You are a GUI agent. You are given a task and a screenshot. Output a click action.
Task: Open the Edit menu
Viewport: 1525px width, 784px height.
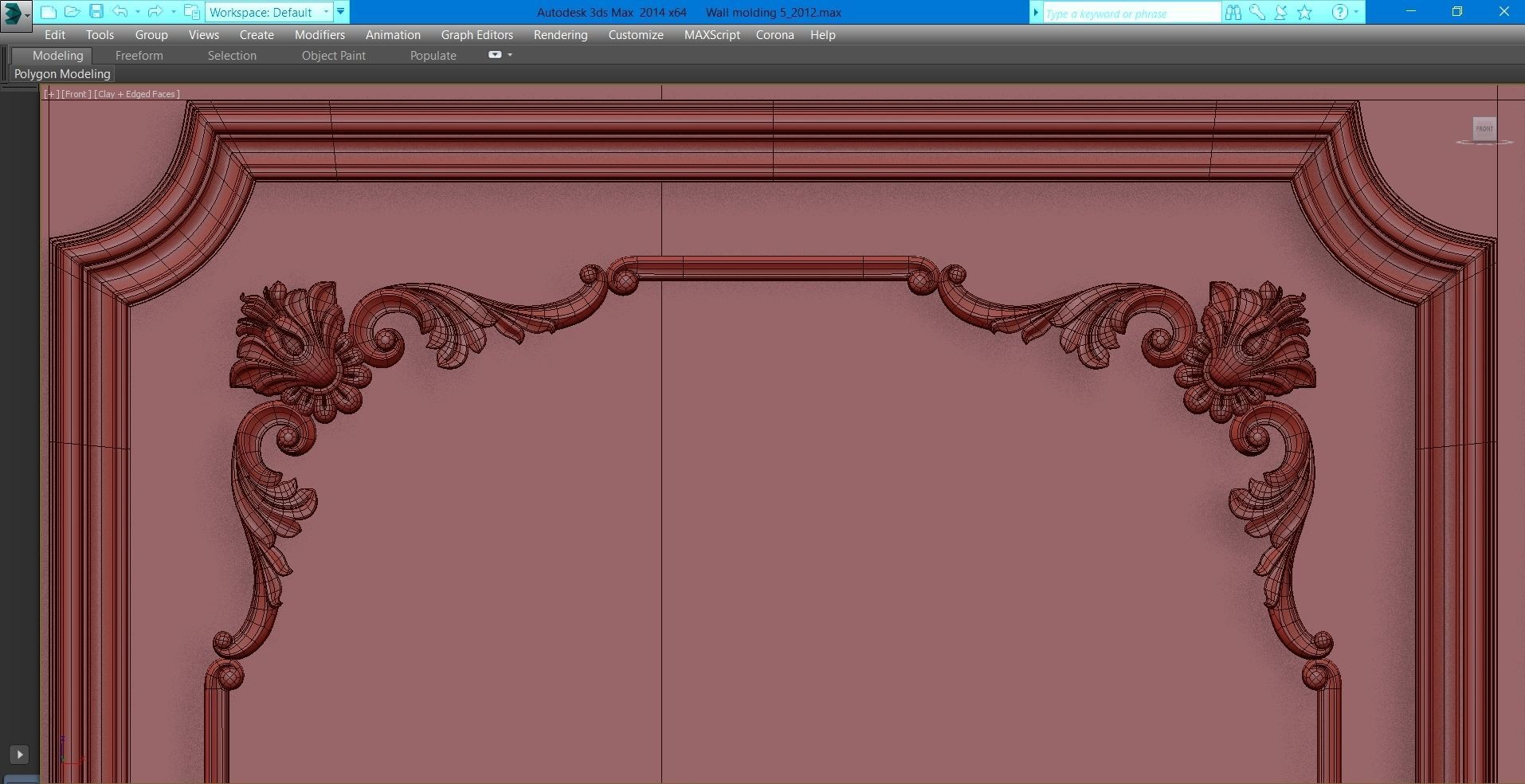55,35
